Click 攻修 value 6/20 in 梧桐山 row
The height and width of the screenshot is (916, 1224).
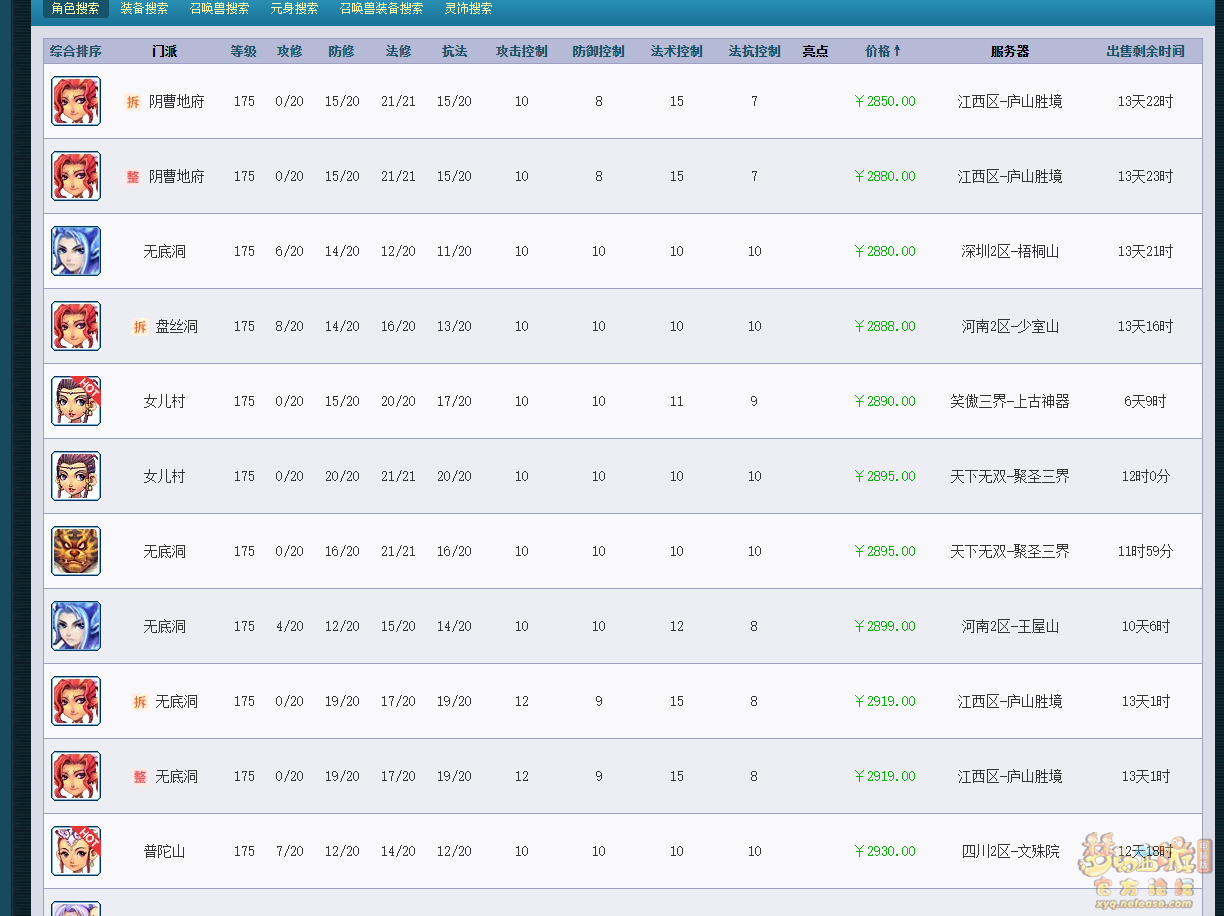pyautogui.click(x=289, y=251)
